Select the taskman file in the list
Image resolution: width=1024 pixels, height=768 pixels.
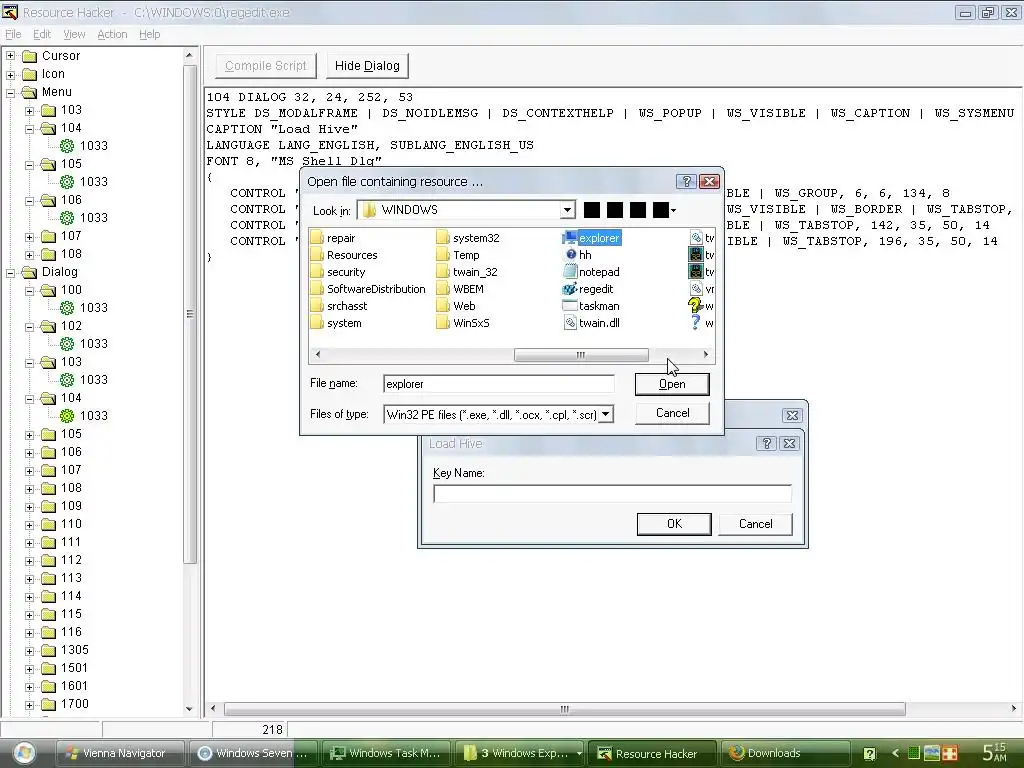(592, 306)
